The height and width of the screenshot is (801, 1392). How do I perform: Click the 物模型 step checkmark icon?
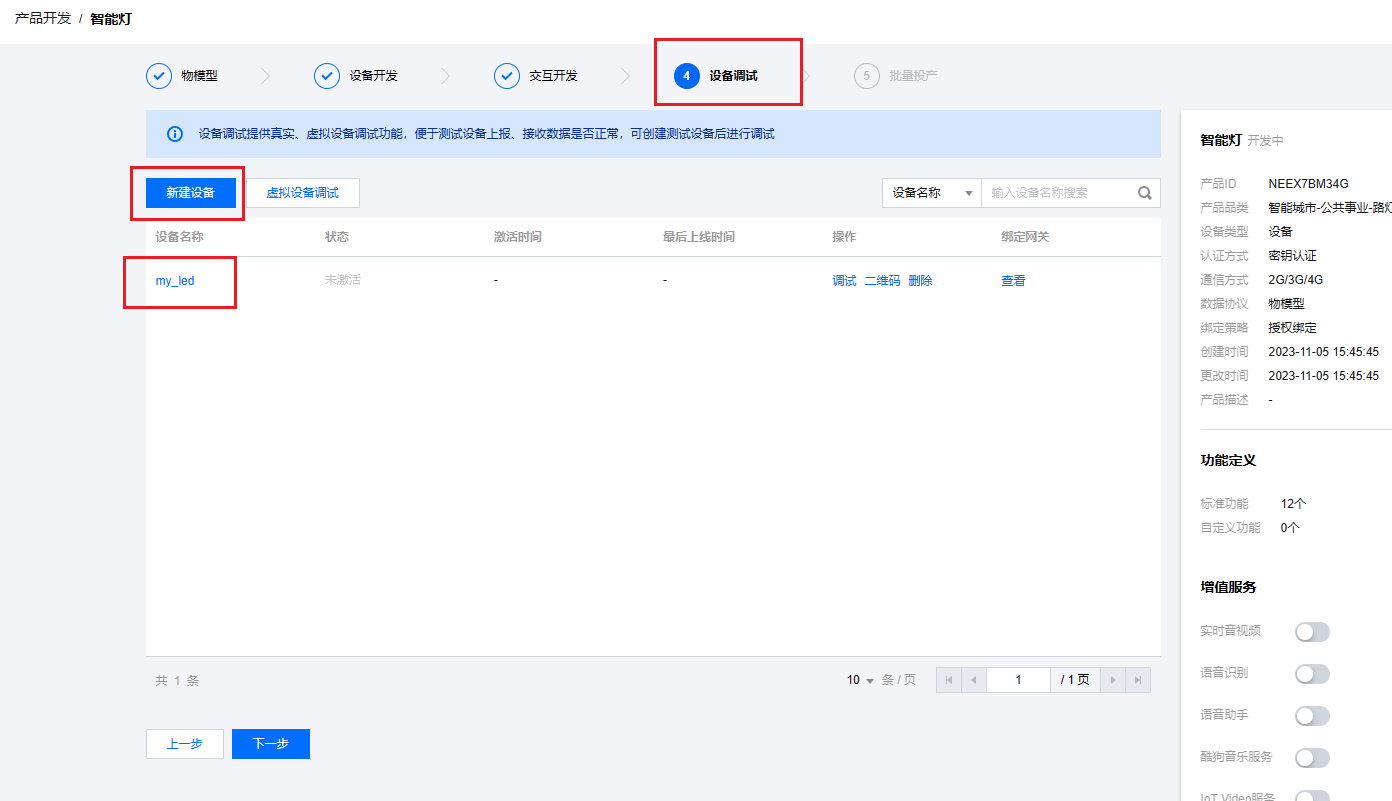click(159, 76)
